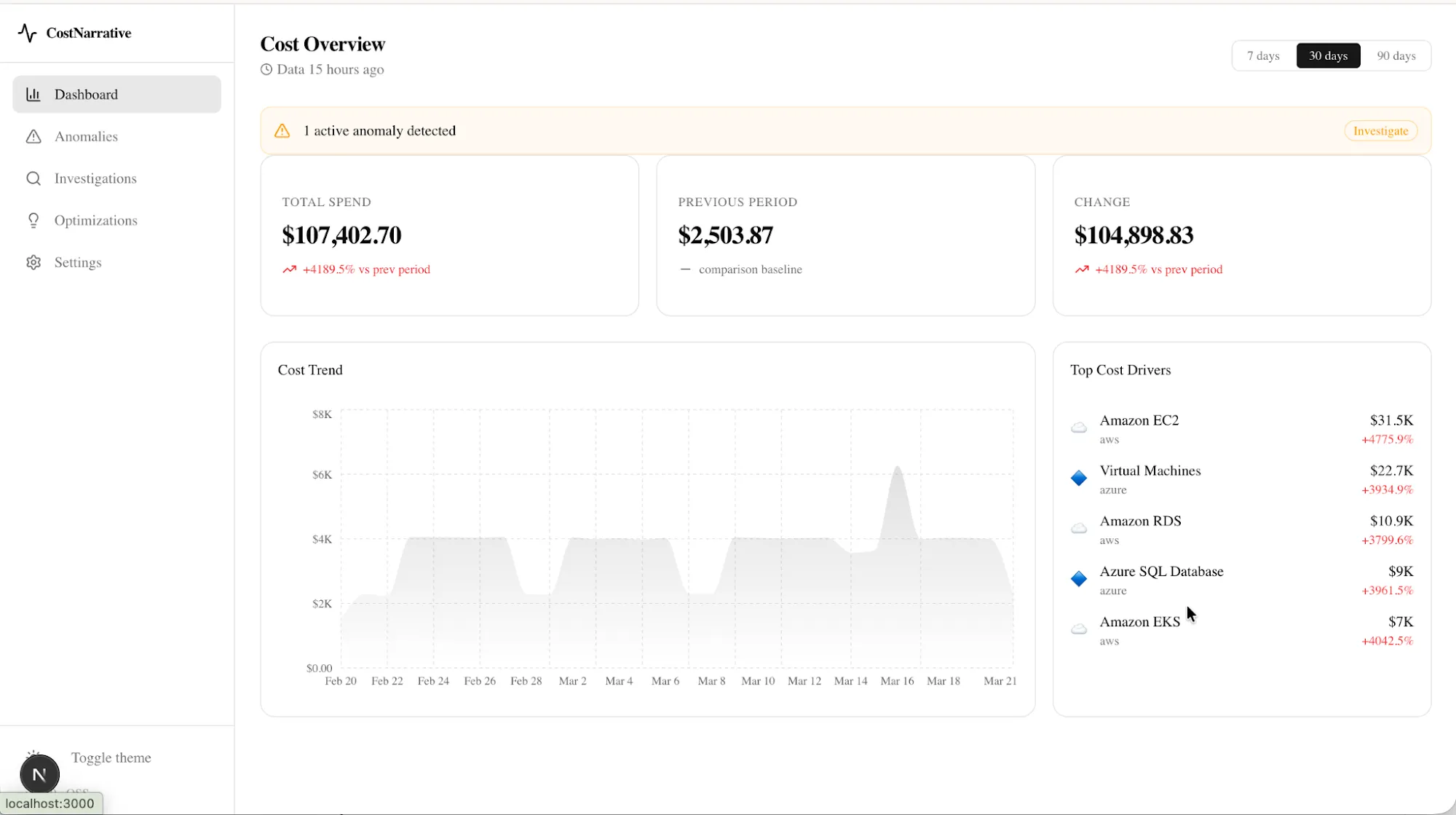The height and width of the screenshot is (815, 1456).
Task: Click the Amazon EKS cloud icon
Action: point(1079,629)
